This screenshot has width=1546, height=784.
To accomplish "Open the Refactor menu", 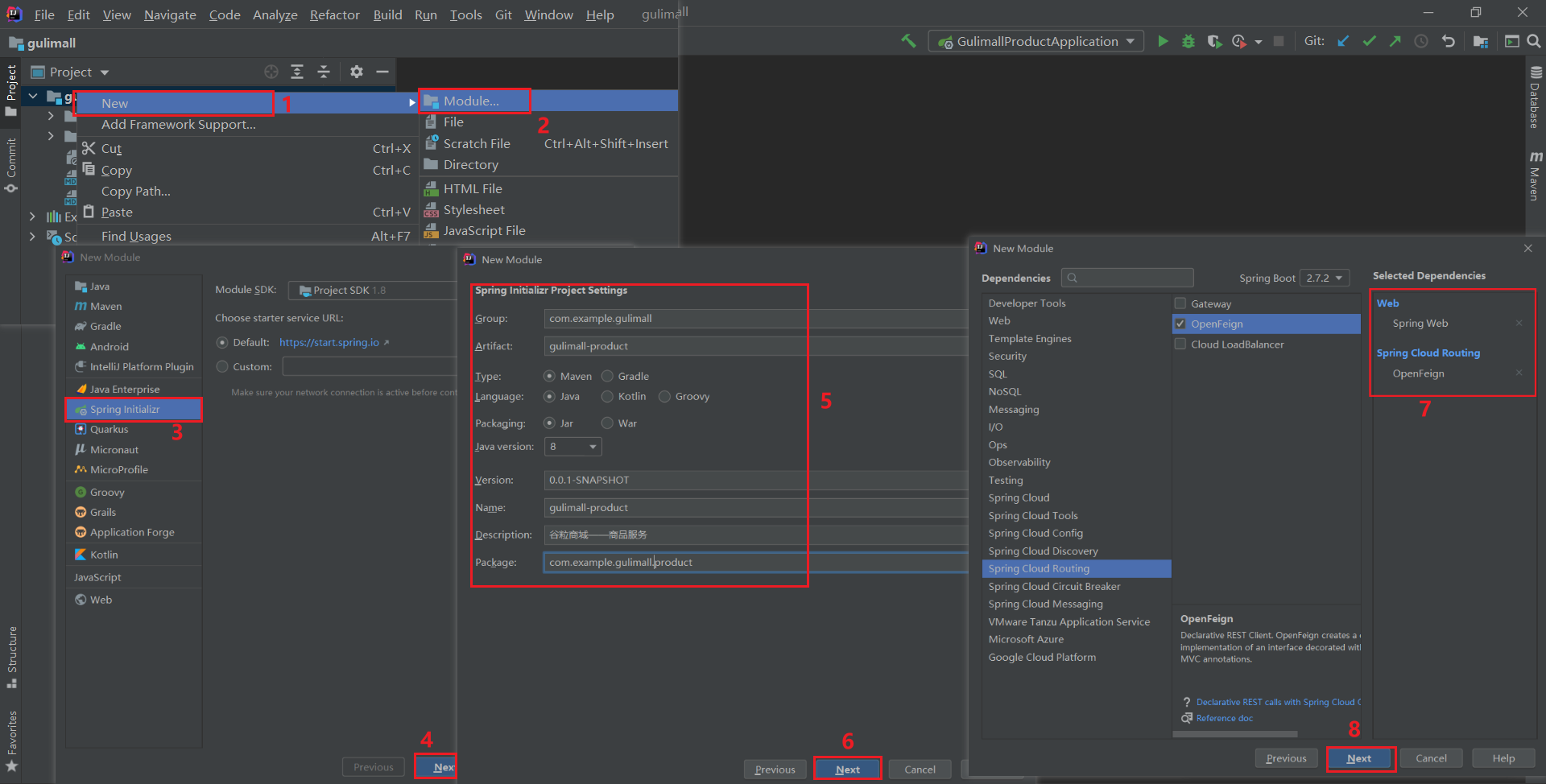I will point(334,14).
